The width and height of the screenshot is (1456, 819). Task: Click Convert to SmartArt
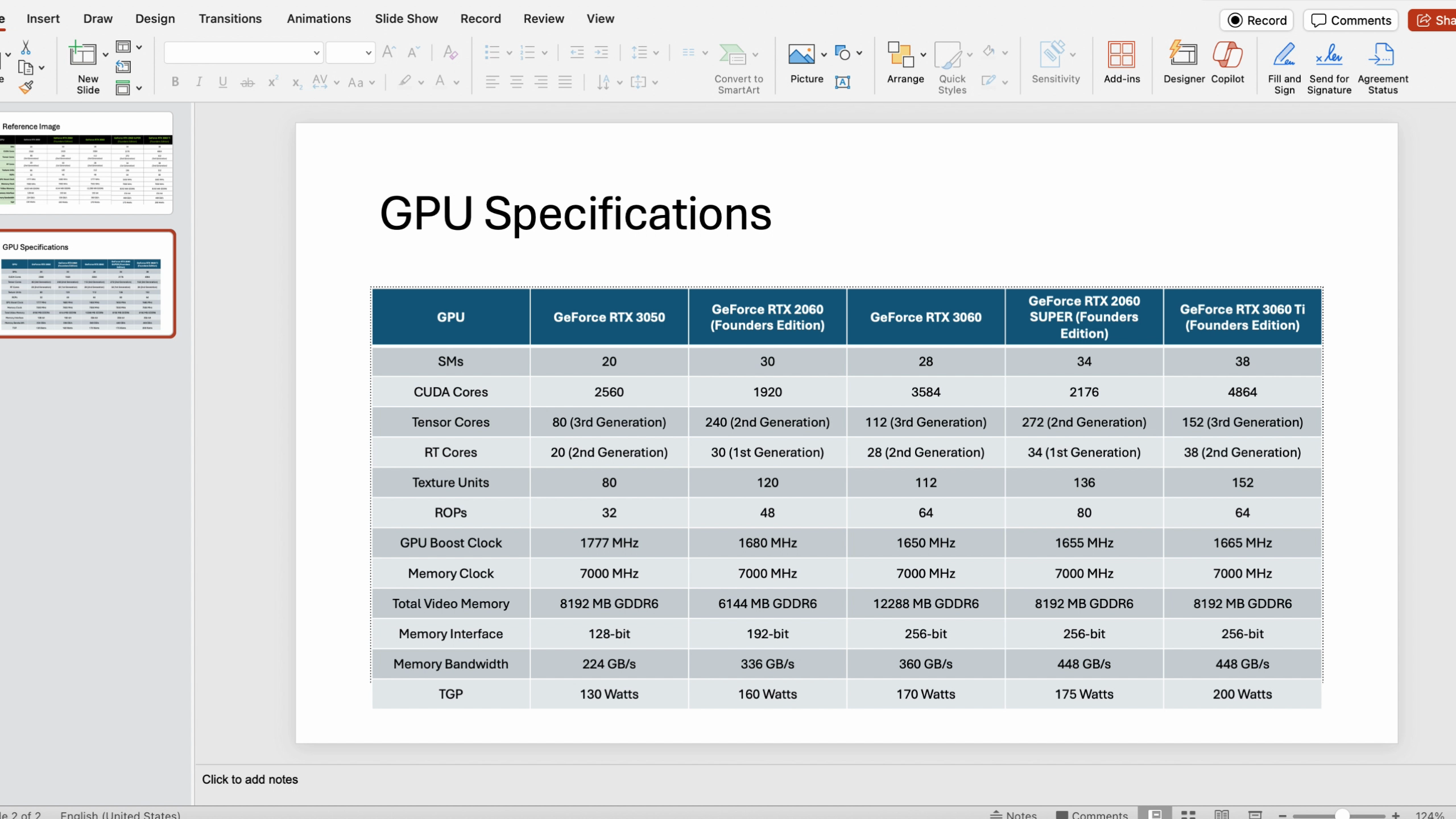[733, 55]
